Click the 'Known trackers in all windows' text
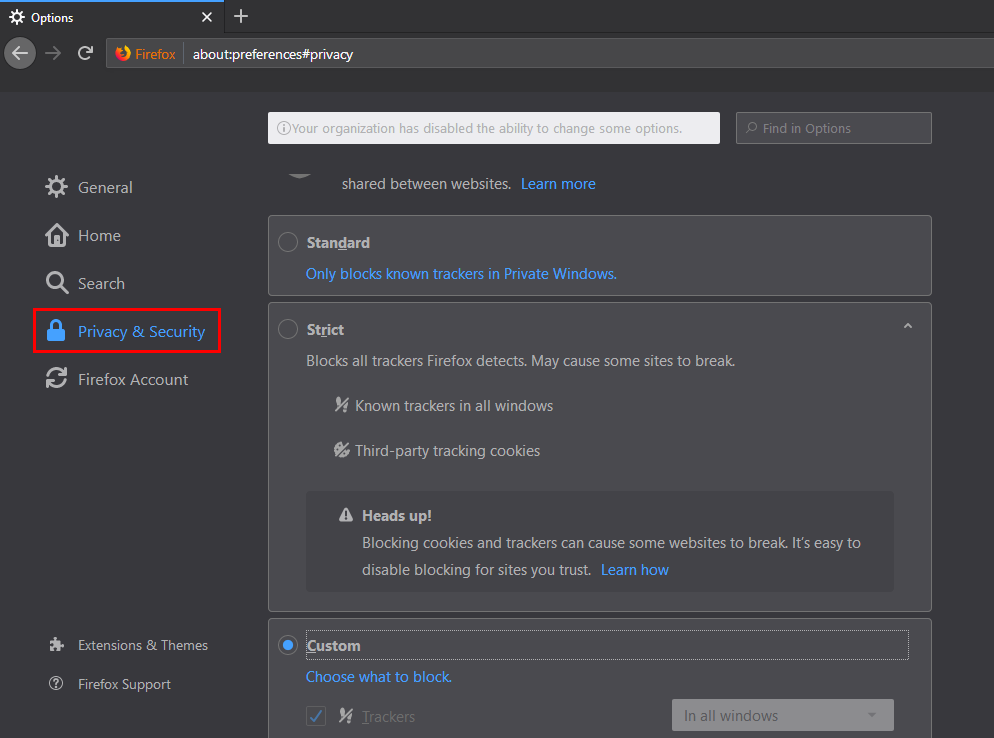Image resolution: width=994 pixels, height=738 pixels. (454, 406)
